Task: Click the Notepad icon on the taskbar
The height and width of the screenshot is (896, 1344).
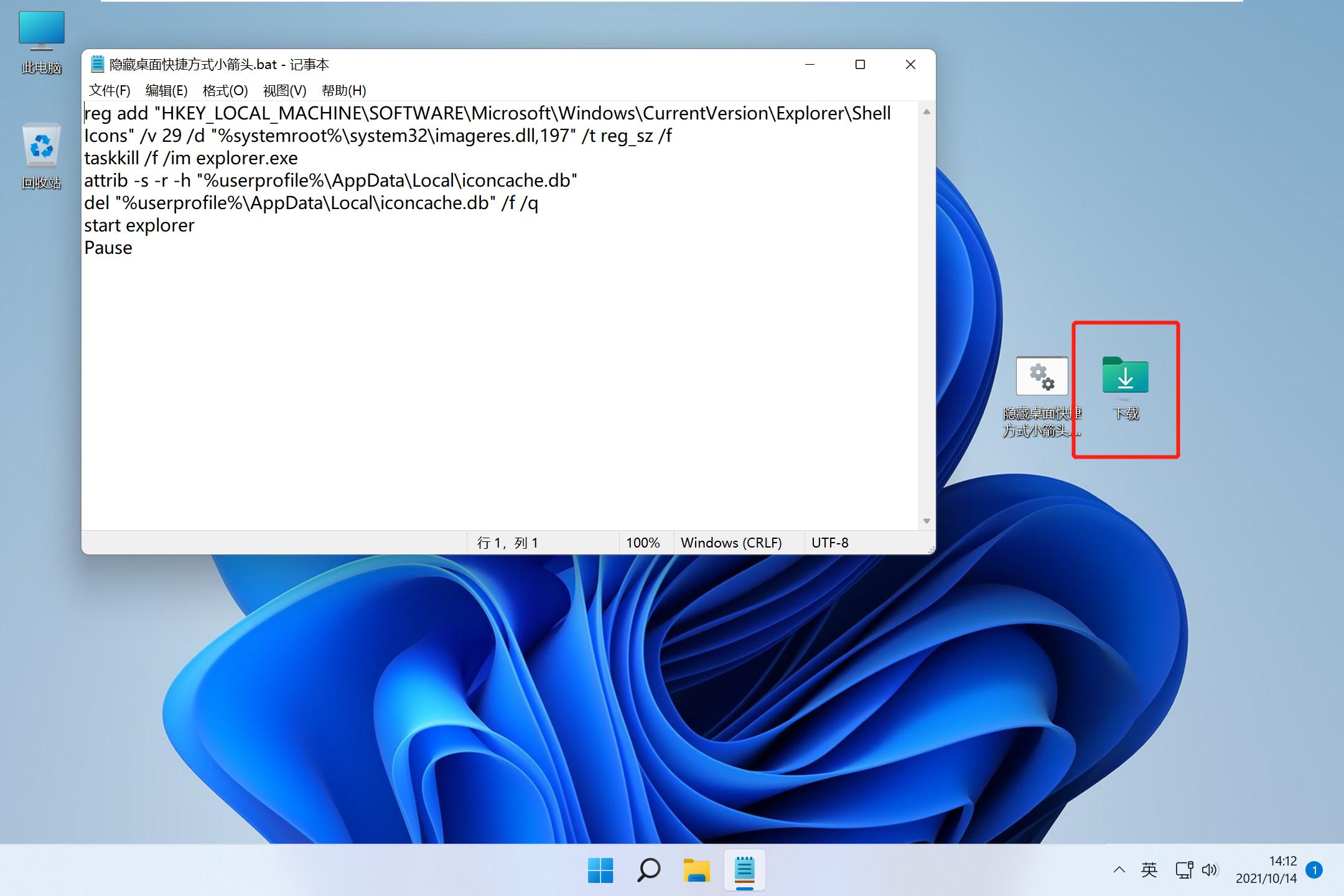Action: (x=744, y=870)
